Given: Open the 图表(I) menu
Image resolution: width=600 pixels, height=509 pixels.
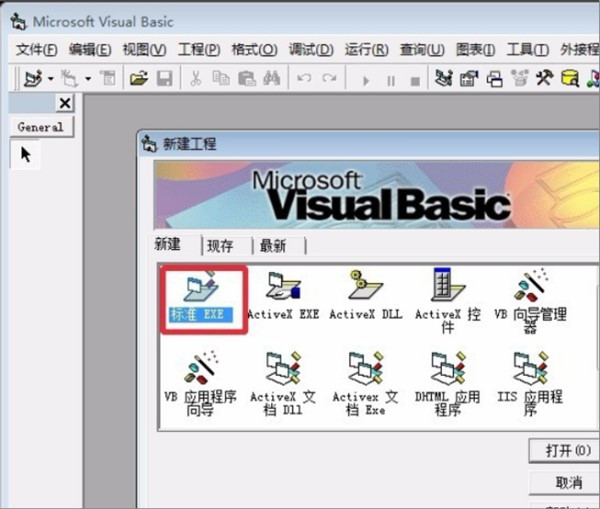Looking at the screenshot, I should coord(476,50).
